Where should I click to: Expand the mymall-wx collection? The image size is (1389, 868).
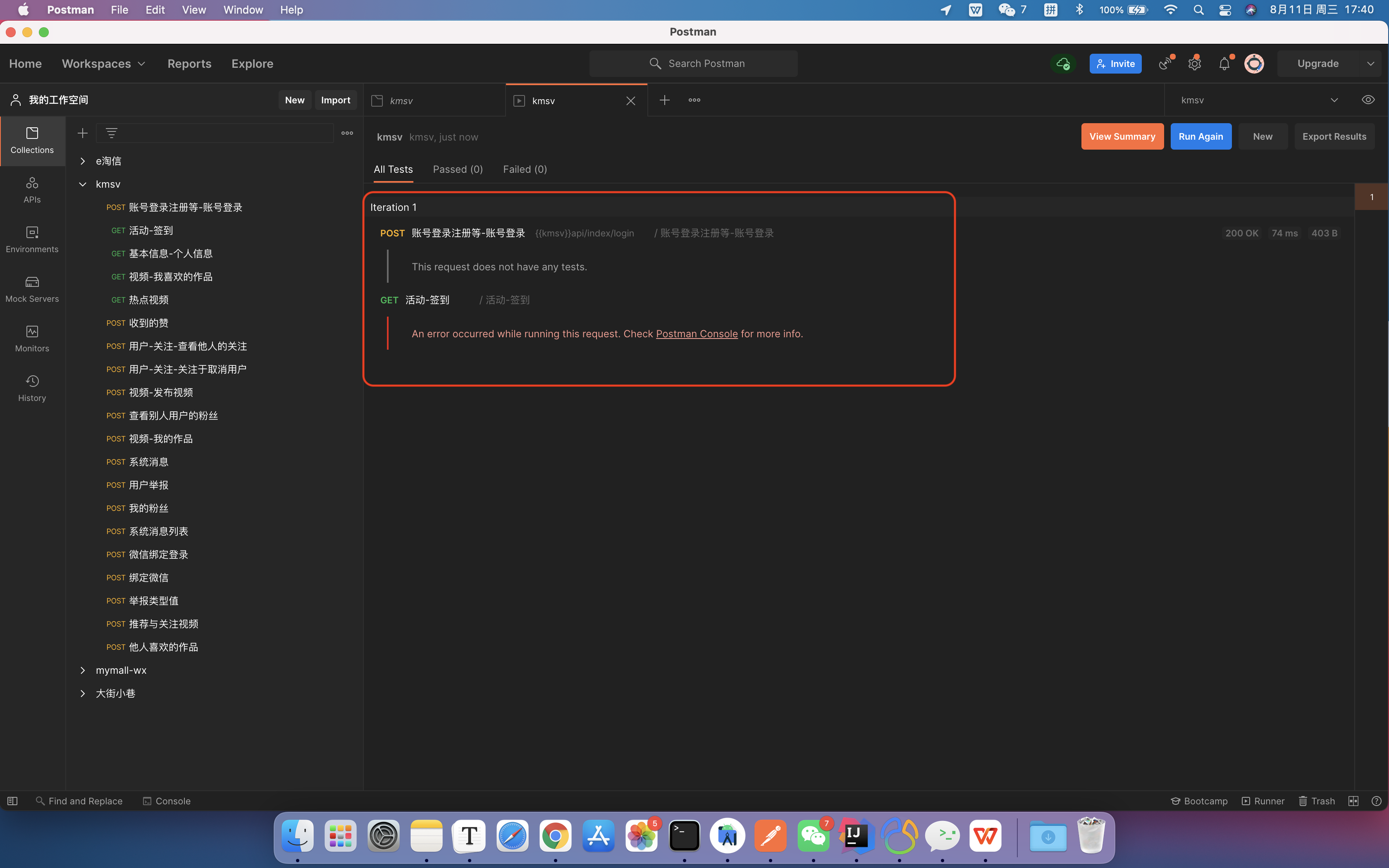(x=83, y=670)
